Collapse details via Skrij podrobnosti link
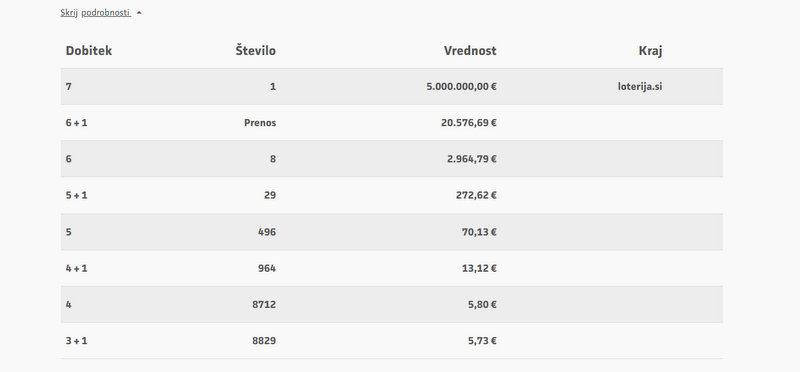Image resolution: width=800 pixels, height=372 pixels. tap(95, 13)
